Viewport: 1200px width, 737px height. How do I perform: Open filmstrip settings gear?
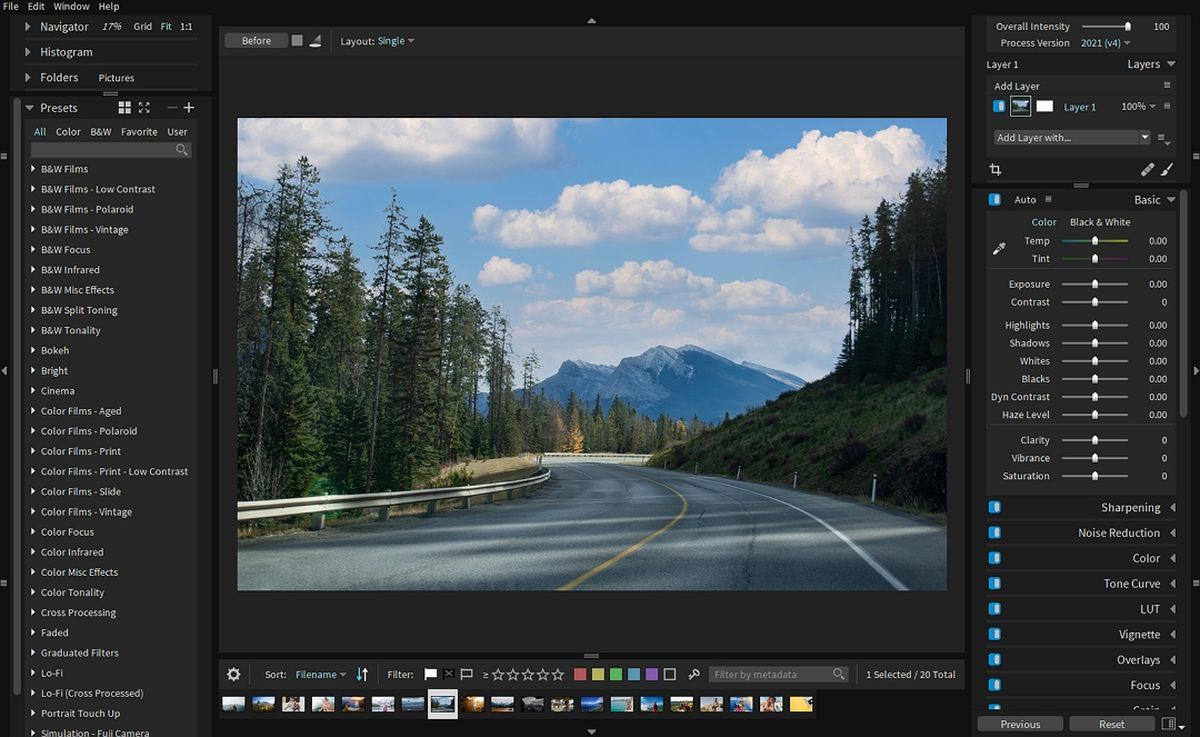tap(234, 675)
